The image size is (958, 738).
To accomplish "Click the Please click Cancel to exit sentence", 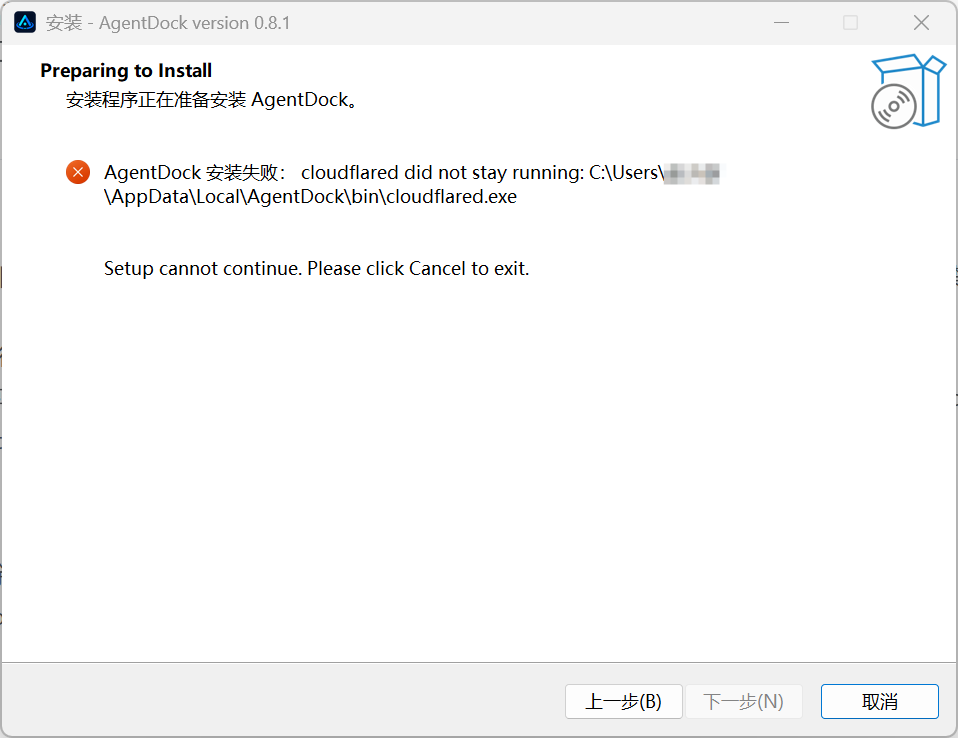I will [418, 269].
